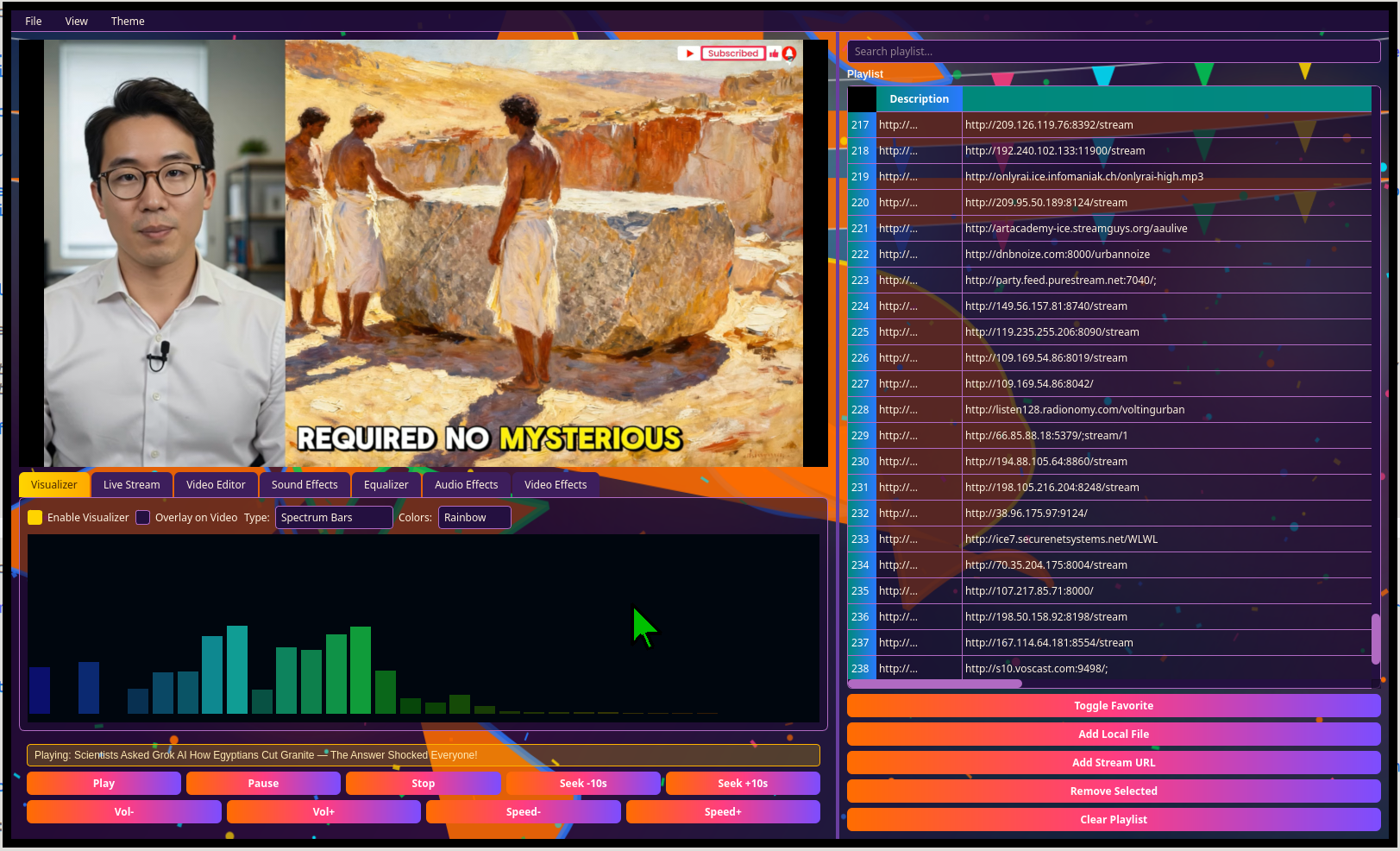Lower volume with Vol- button
The image size is (1400, 851).
[124, 812]
